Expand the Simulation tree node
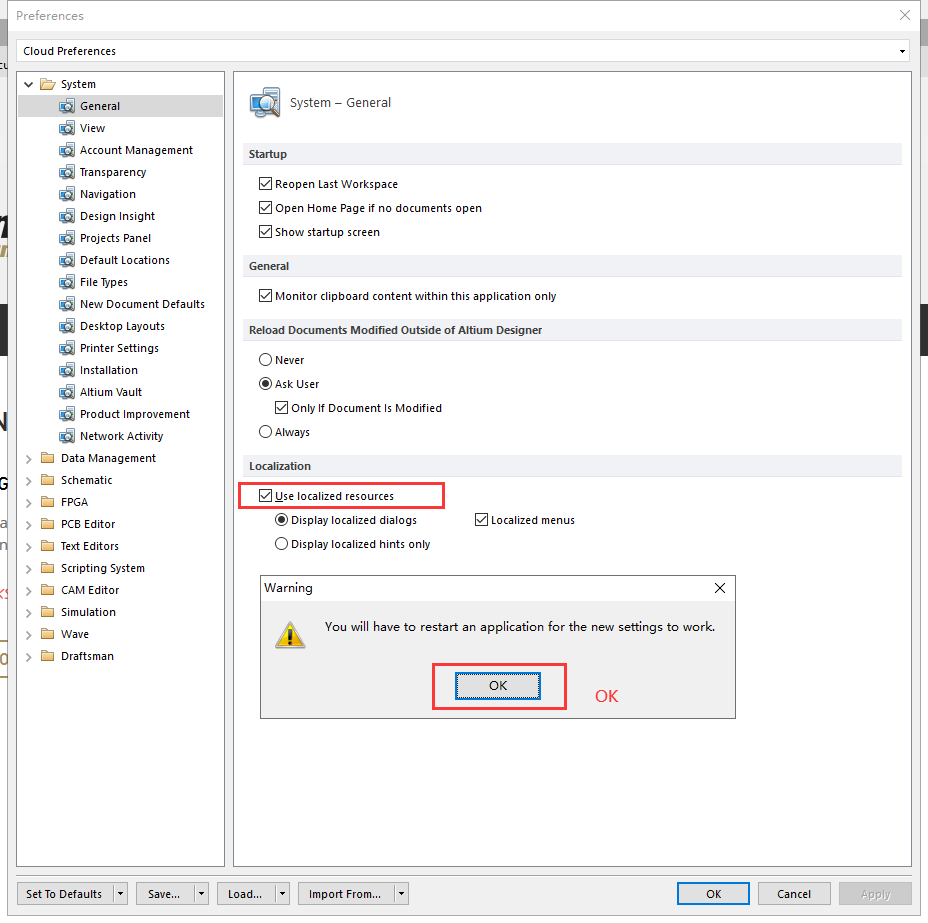Image resolution: width=928 pixels, height=923 pixels. point(28,612)
